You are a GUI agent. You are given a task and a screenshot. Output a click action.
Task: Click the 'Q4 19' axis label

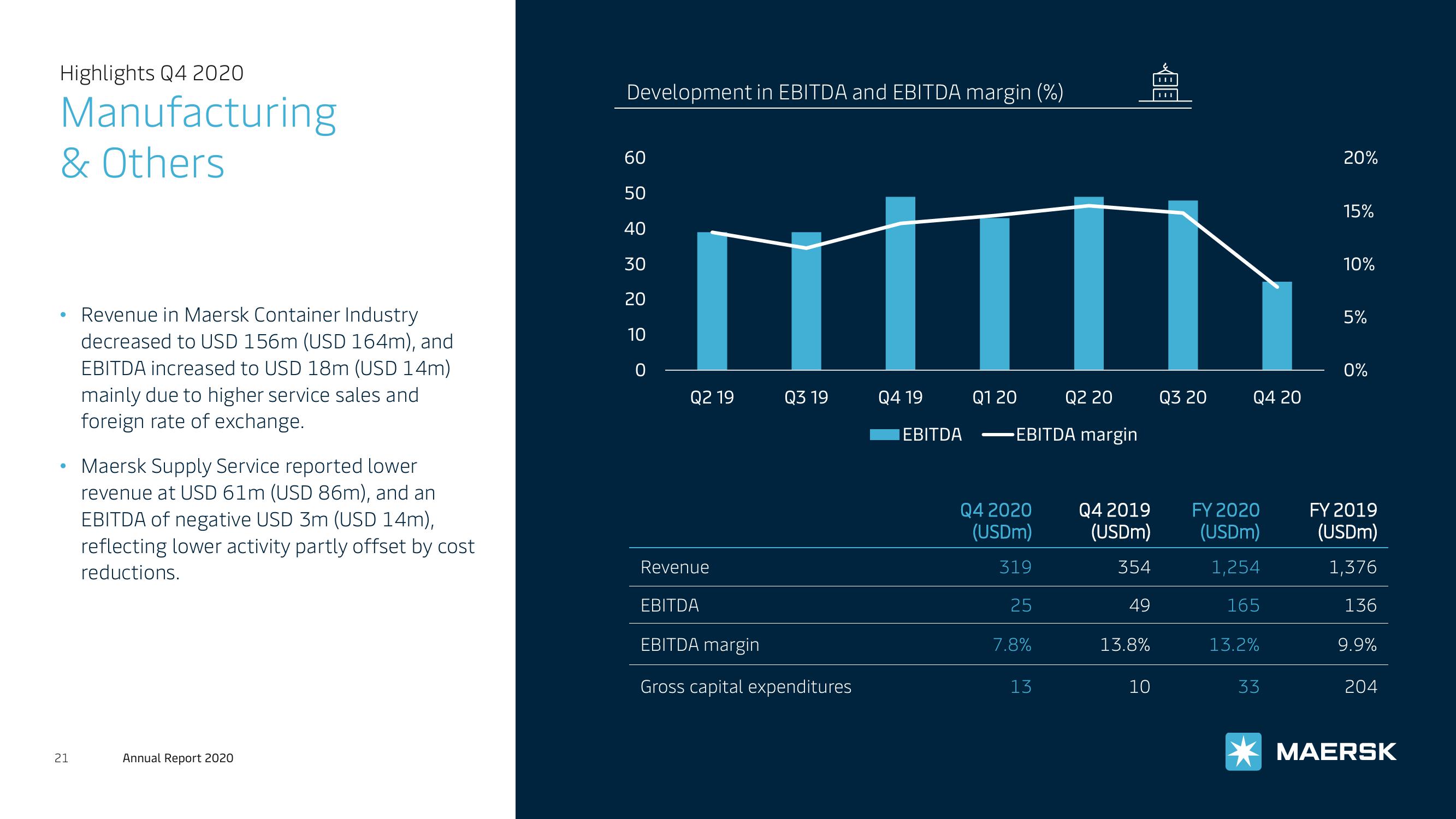coord(901,398)
